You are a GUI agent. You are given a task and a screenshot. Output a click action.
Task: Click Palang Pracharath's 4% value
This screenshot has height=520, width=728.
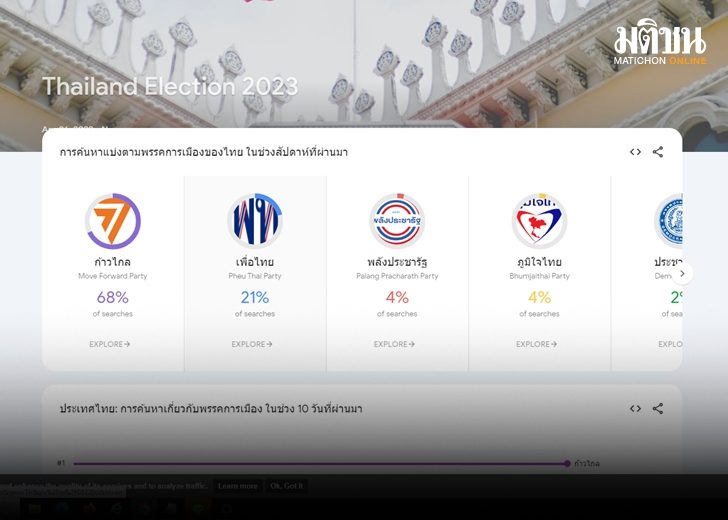(x=397, y=297)
